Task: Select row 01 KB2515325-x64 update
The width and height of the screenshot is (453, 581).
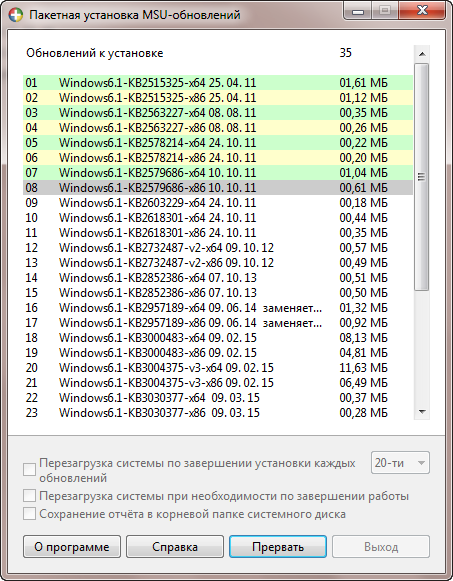Action: click(x=218, y=83)
